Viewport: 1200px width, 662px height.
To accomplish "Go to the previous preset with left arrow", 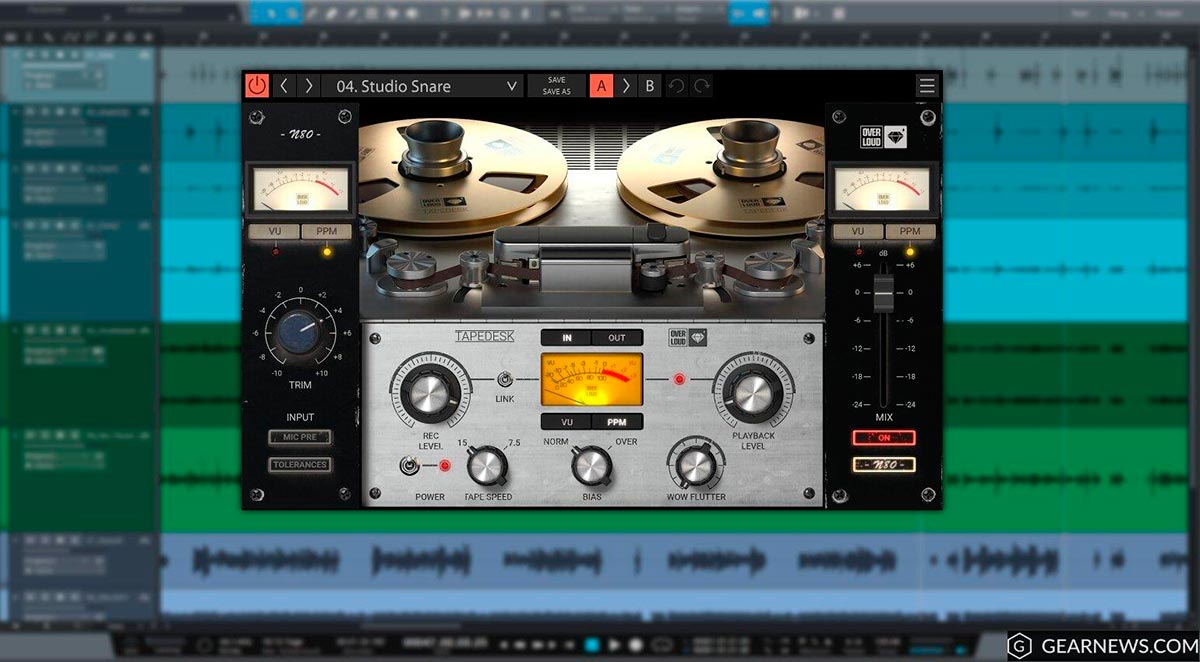I will (284, 86).
